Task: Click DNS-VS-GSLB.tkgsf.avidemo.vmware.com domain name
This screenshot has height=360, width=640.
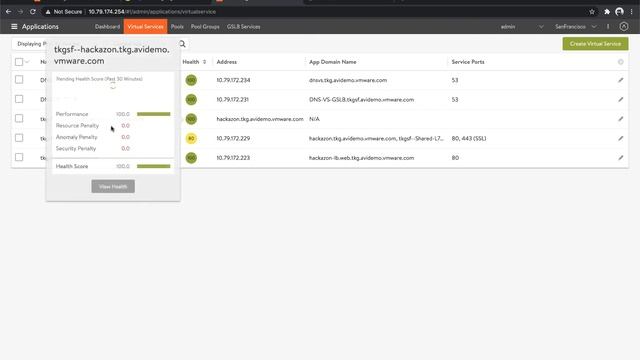Action: point(361,99)
